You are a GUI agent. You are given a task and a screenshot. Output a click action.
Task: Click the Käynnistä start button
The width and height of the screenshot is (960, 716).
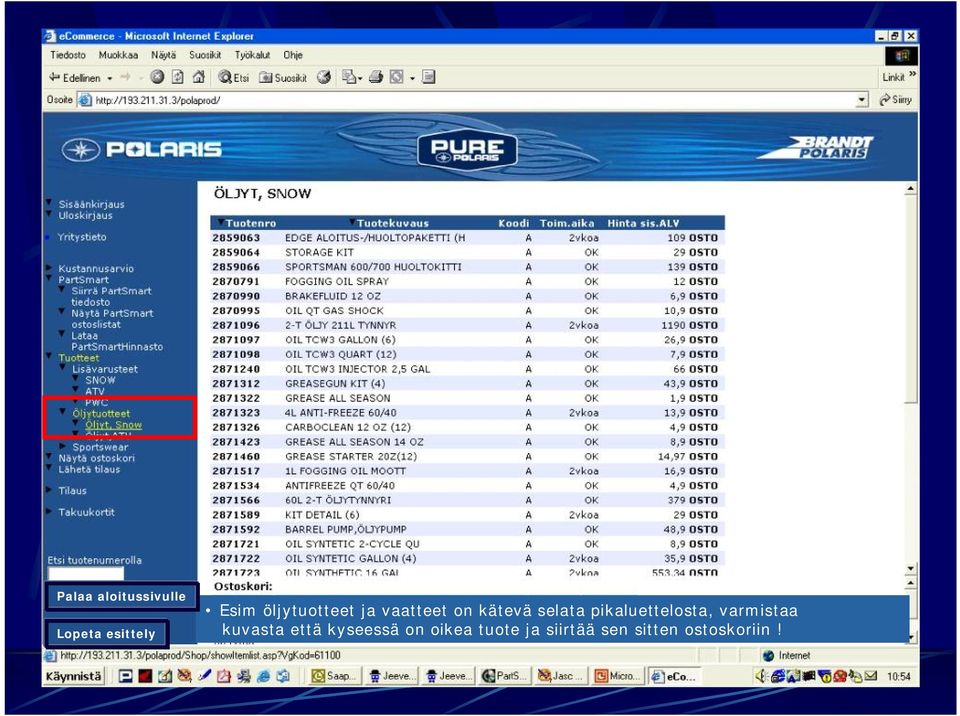[73, 676]
